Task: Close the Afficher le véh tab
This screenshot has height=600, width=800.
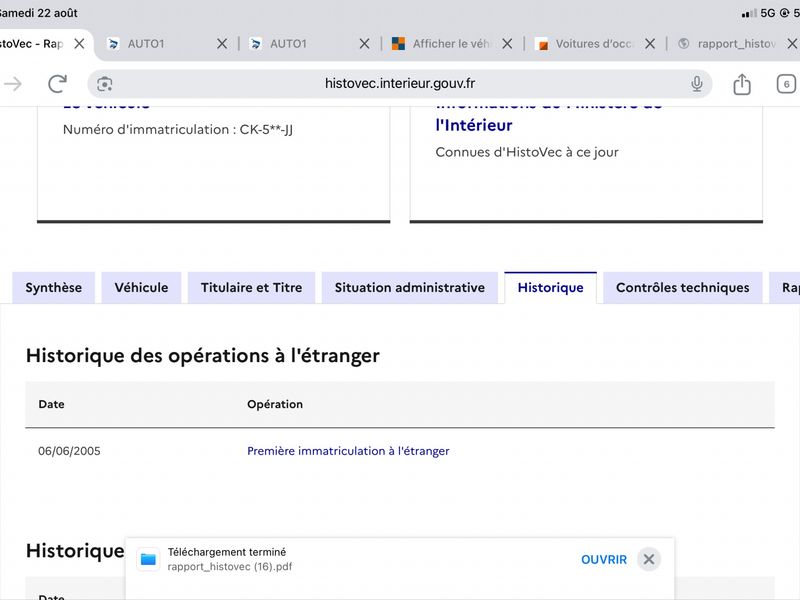Action: pos(507,44)
